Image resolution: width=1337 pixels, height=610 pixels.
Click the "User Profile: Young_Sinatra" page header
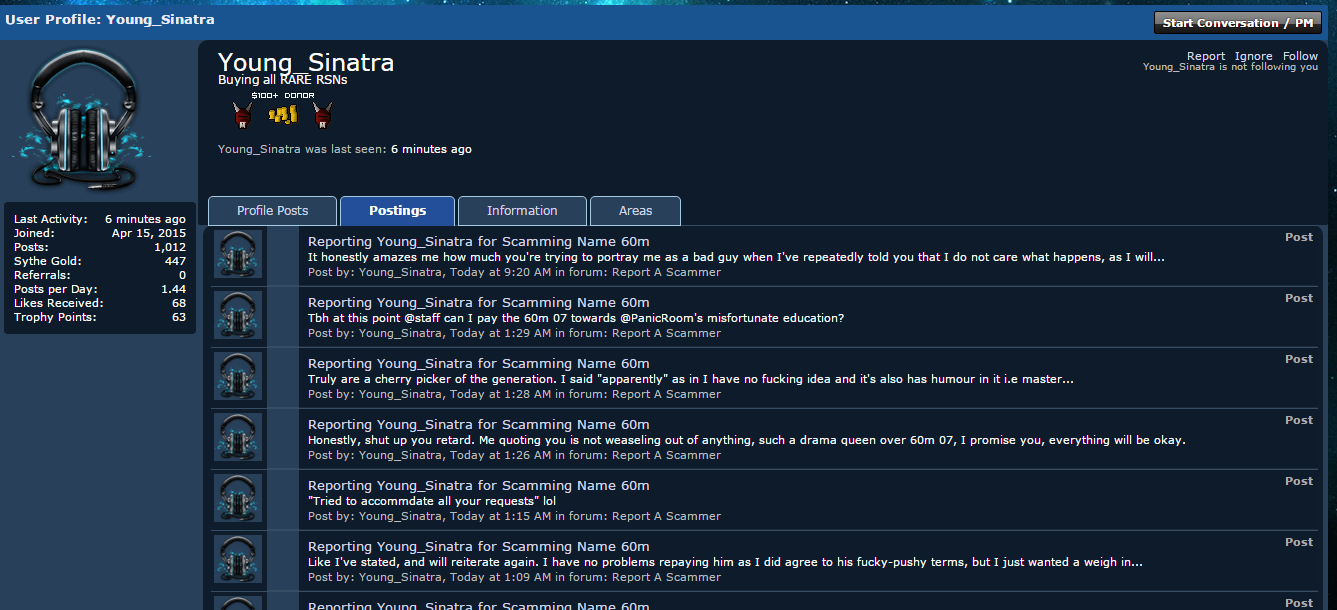click(x=110, y=19)
